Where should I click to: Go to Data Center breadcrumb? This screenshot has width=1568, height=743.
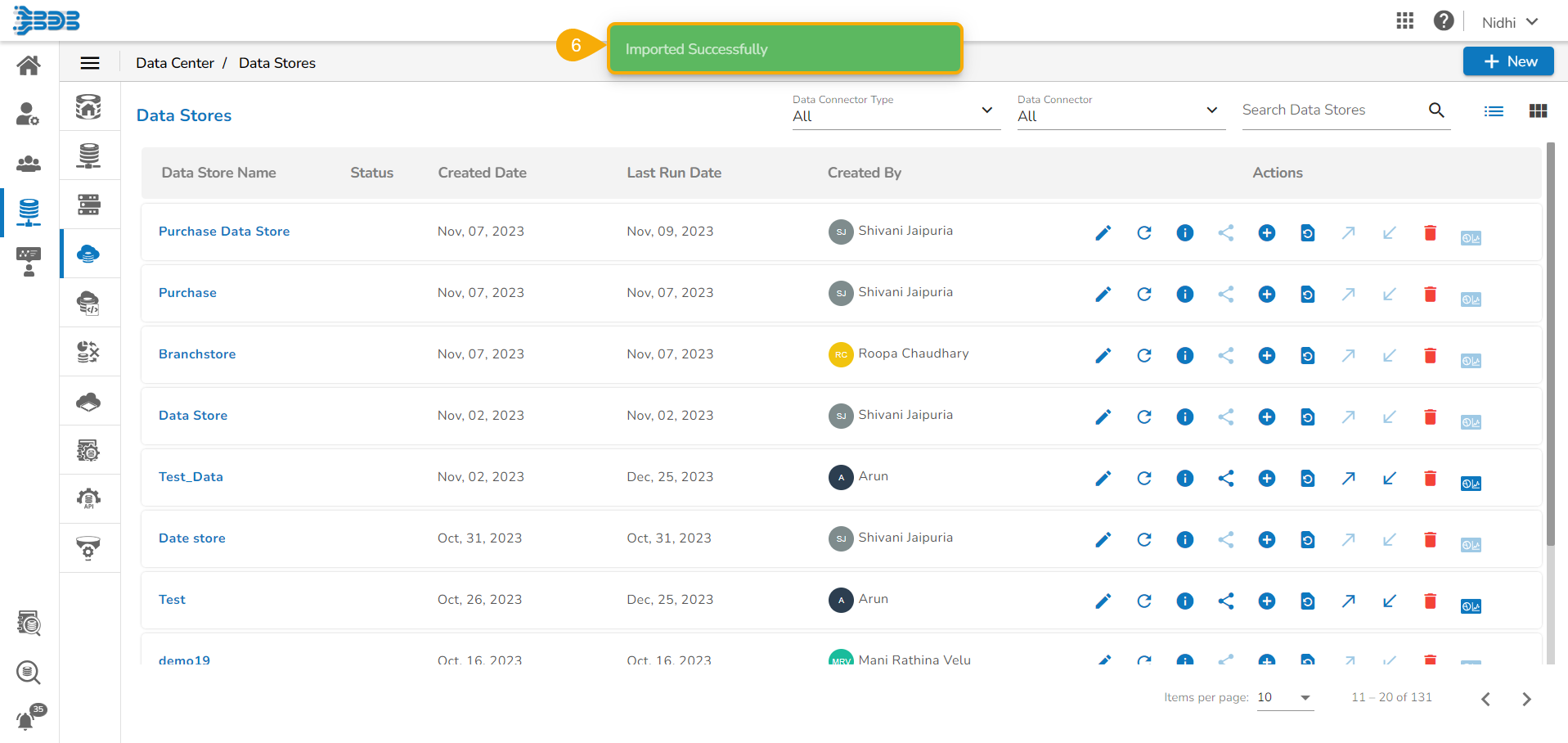click(x=175, y=63)
